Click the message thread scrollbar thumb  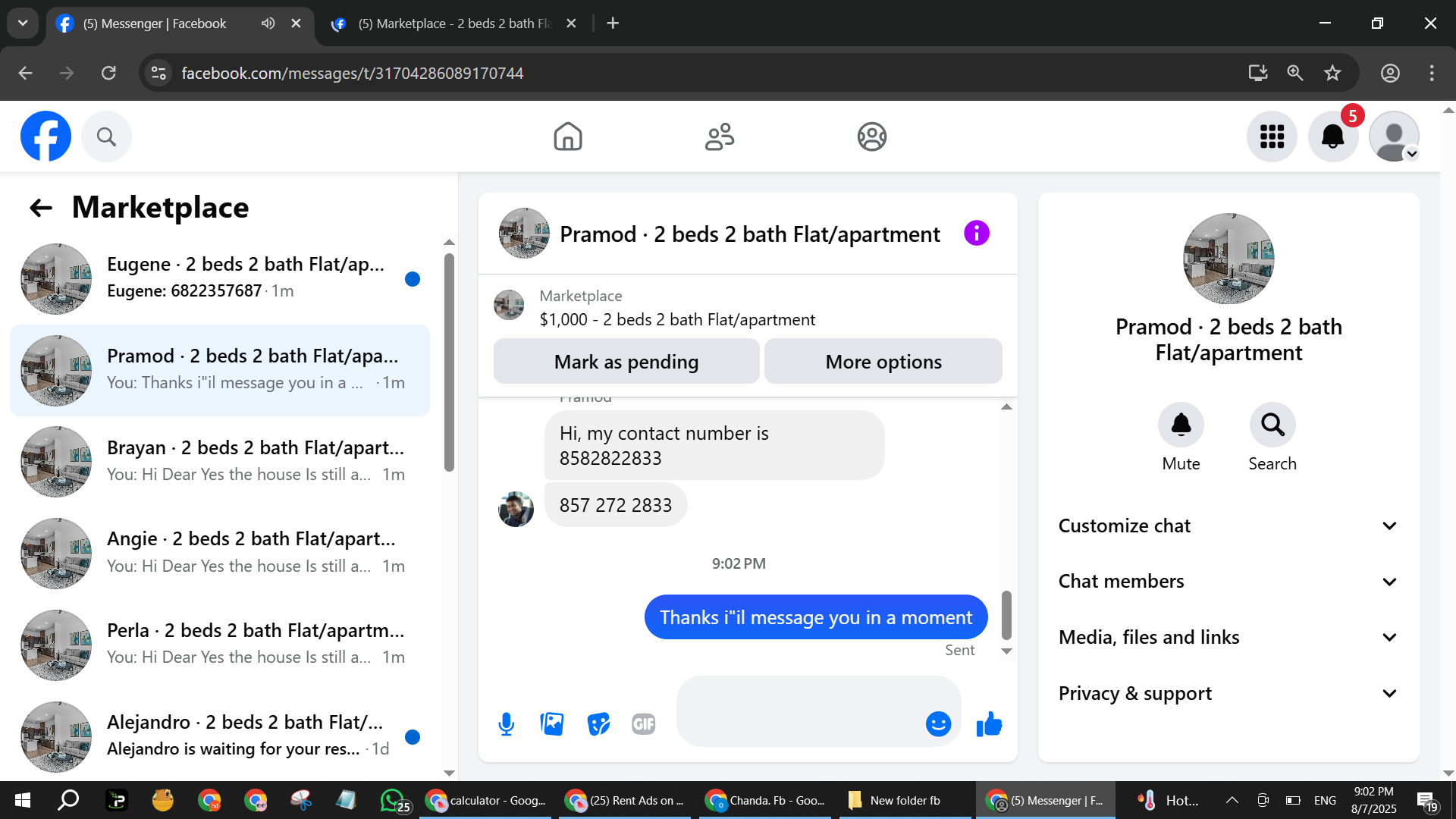click(x=1006, y=615)
